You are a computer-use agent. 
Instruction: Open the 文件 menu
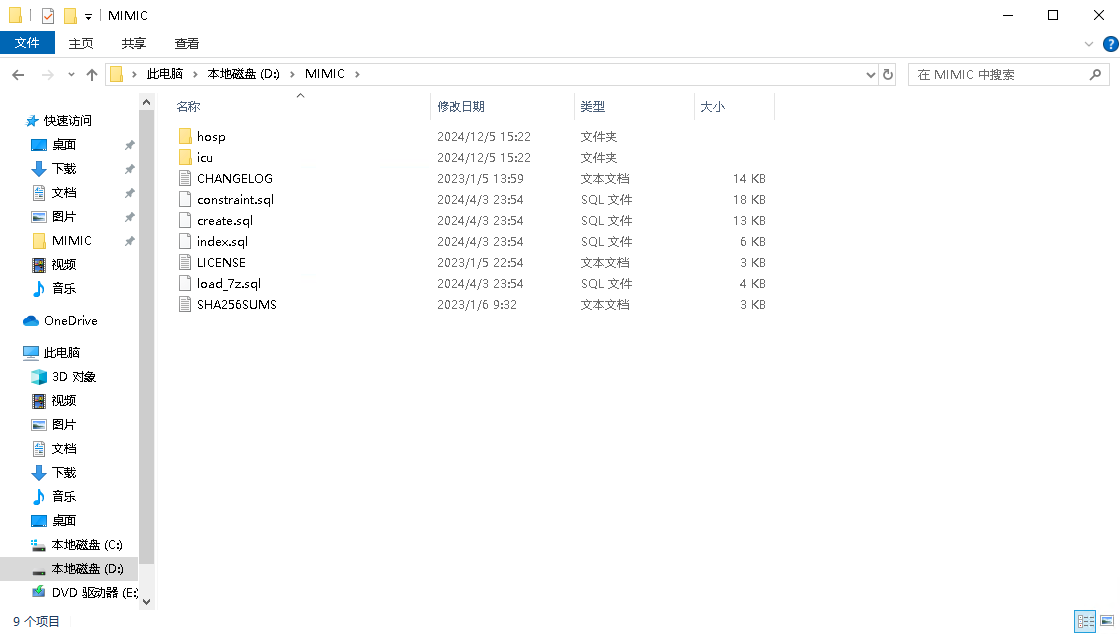pyautogui.click(x=27, y=43)
